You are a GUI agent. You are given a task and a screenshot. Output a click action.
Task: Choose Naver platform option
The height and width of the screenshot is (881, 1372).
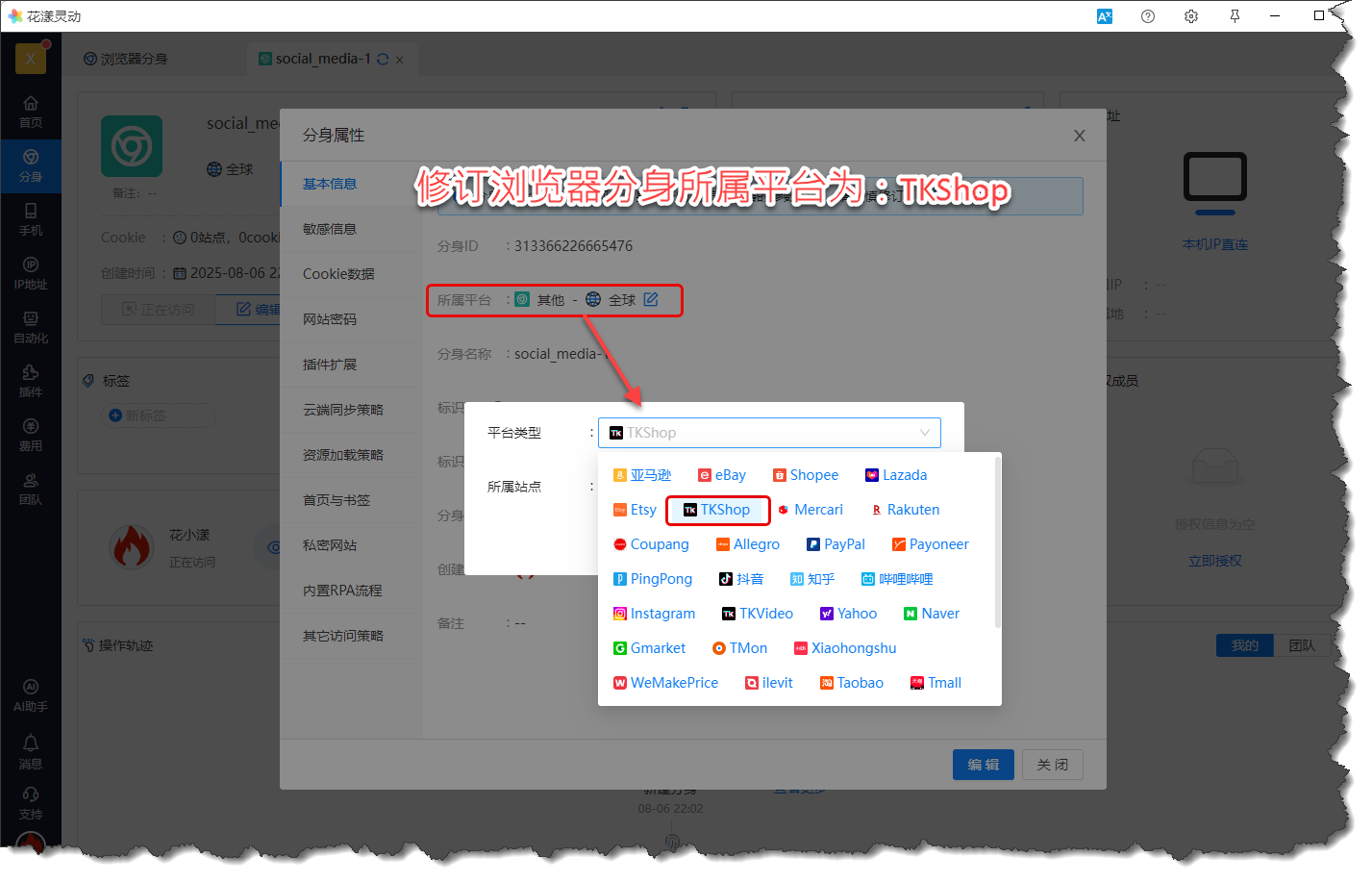(932, 614)
